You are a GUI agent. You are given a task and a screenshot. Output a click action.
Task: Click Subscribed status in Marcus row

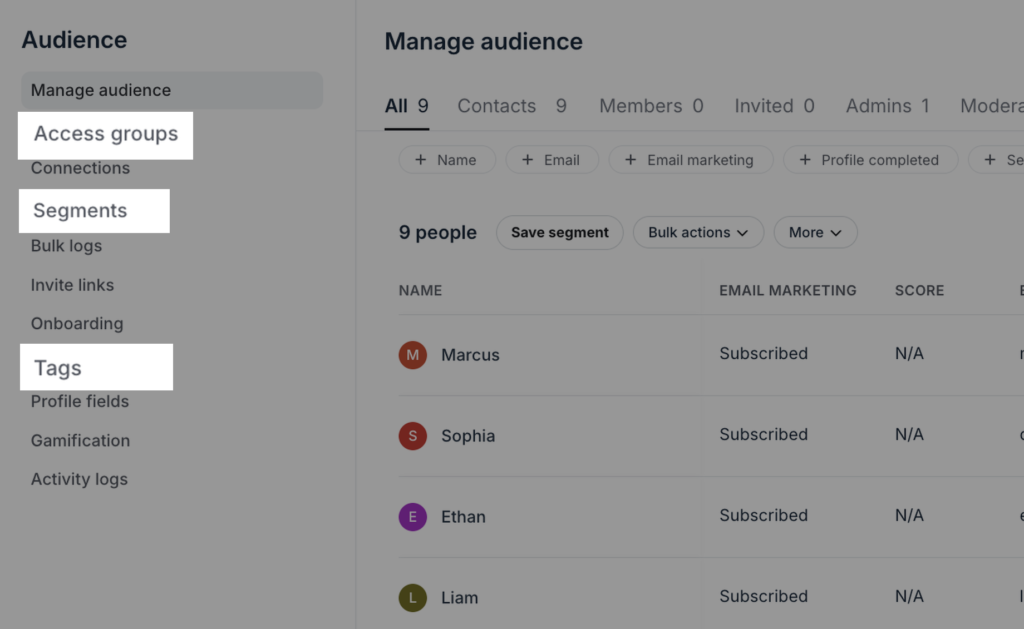click(763, 353)
